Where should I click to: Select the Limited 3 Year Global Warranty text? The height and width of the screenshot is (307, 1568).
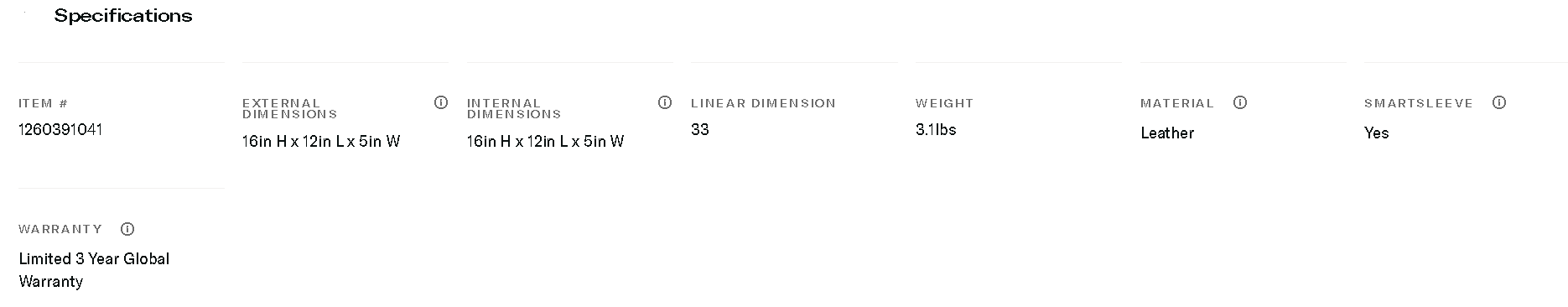tap(94, 270)
